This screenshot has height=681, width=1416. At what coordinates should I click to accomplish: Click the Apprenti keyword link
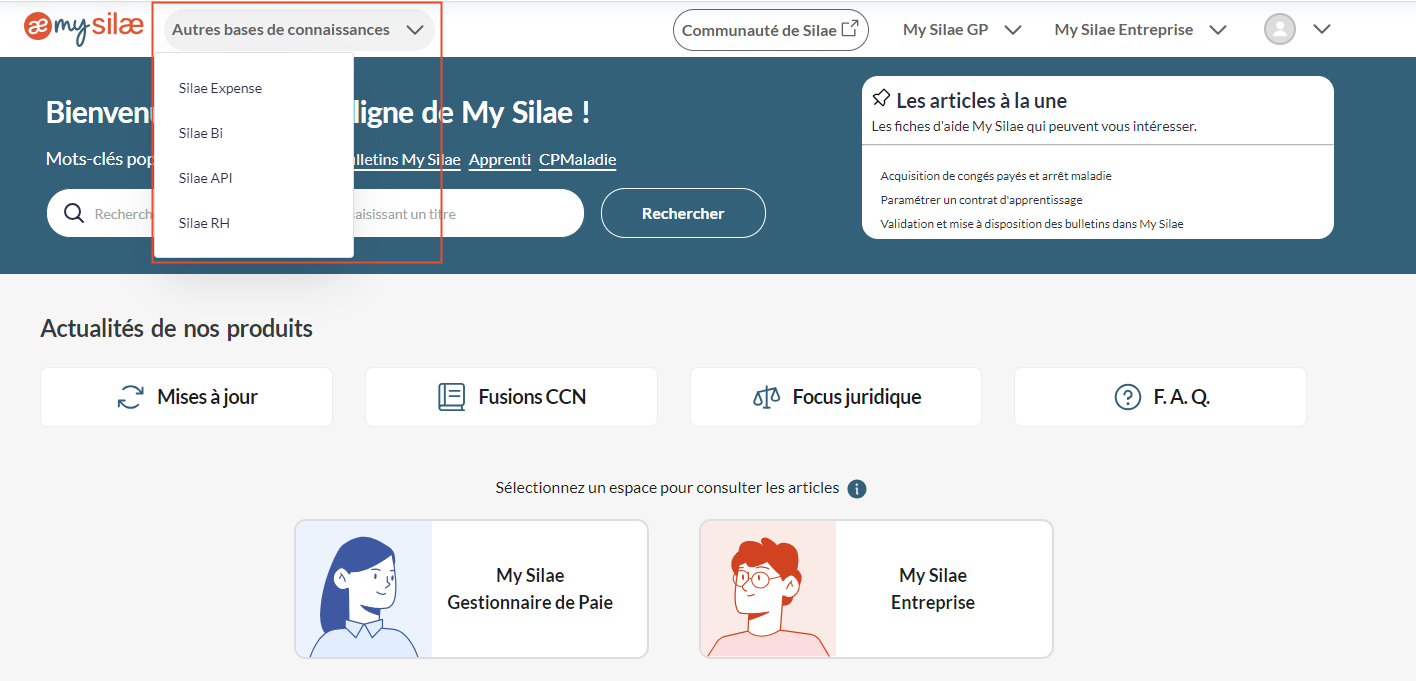(x=500, y=159)
